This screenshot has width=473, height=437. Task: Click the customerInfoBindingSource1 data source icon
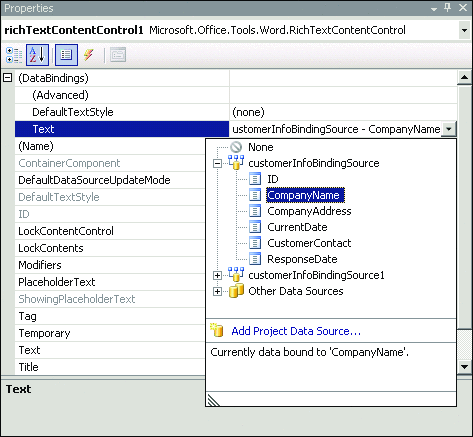click(x=236, y=275)
